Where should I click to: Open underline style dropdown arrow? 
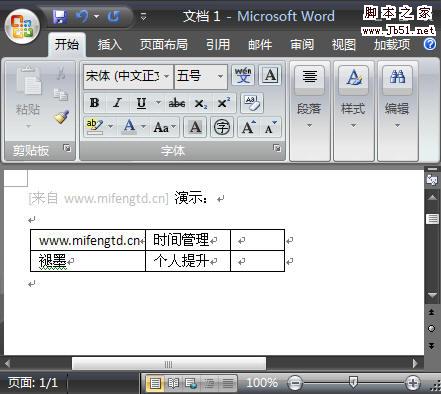click(x=158, y=103)
